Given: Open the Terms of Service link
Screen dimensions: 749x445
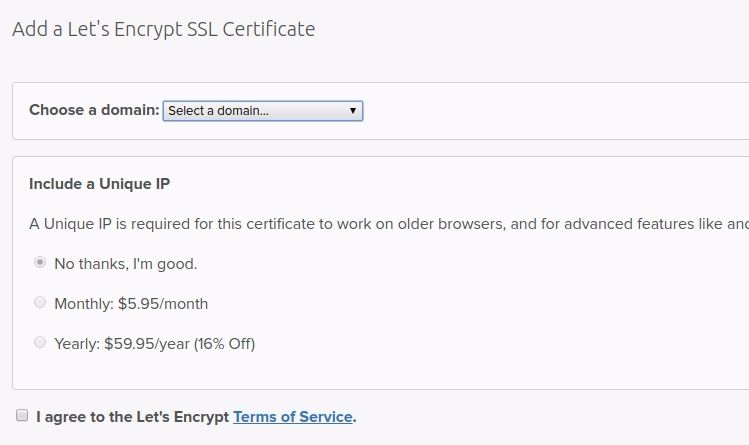Looking at the screenshot, I should [x=293, y=417].
